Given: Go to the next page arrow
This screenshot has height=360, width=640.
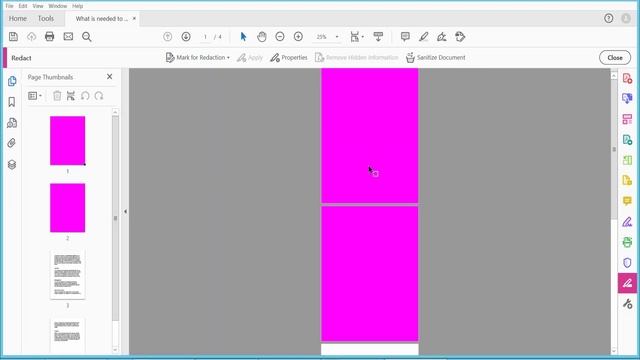Looking at the screenshot, I should click(x=186, y=37).
